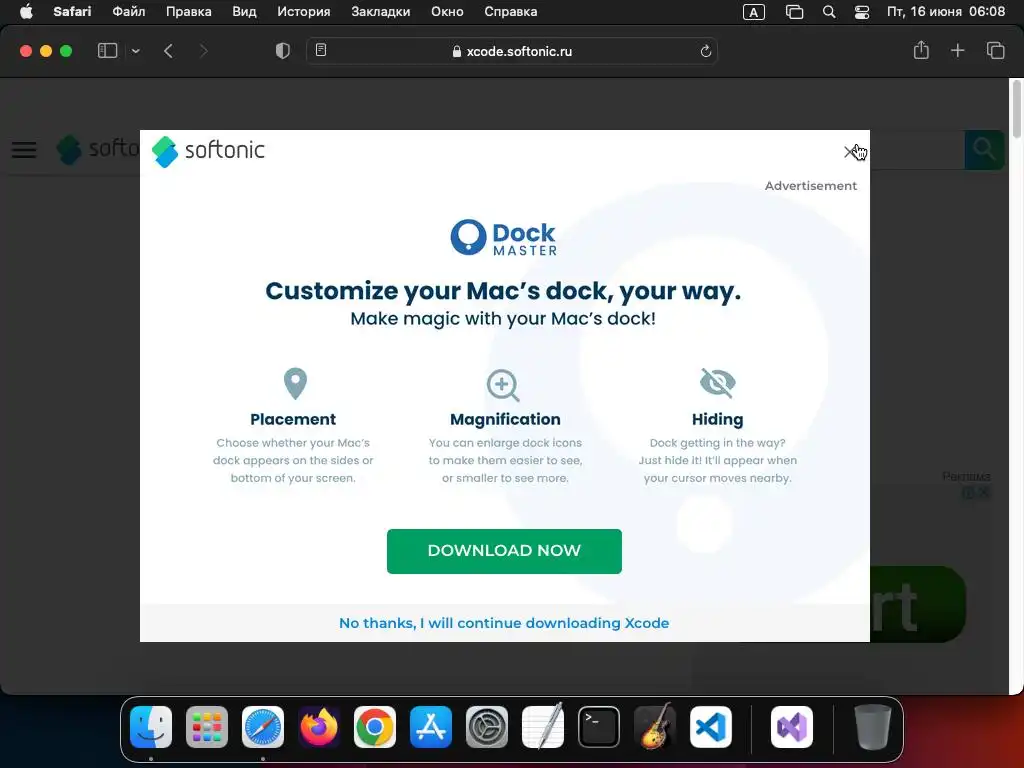The height and width of the screenshot is (768, 1024).
Task: Click the Hiding heading
Action: click(717, 419)
